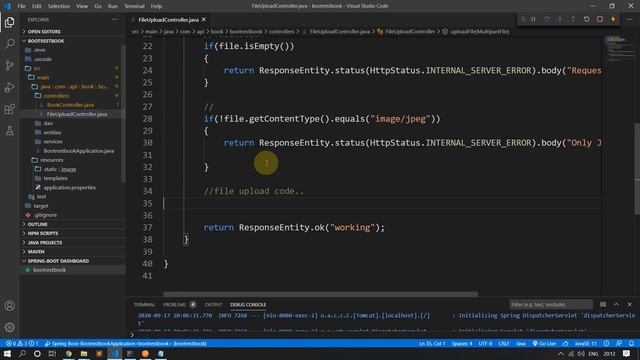The width and height of the screenshot is (640, 360).
Task: Click the feedback icon in status bar
Action: (619, 344)
